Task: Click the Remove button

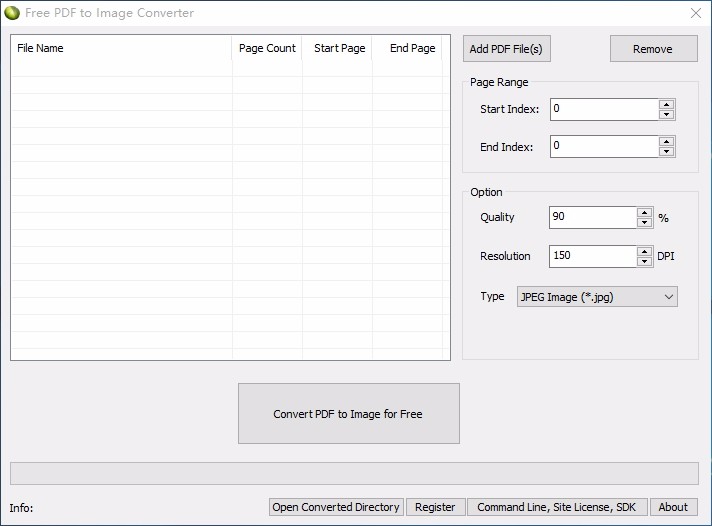Action: point(653,49)
